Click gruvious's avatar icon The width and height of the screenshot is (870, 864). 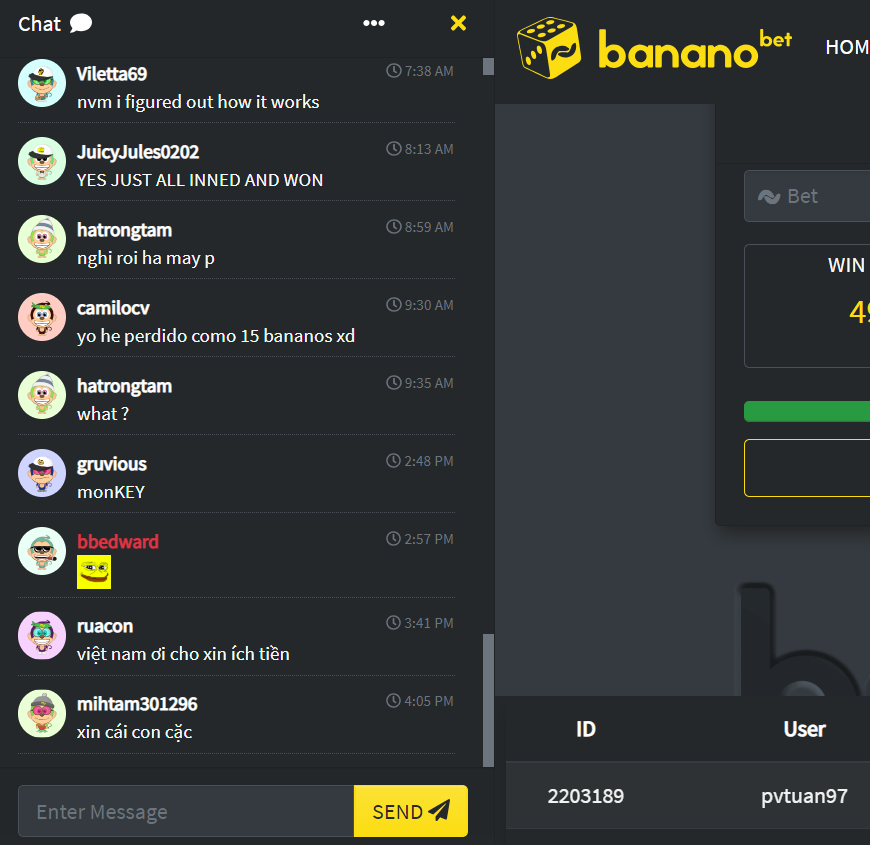click(x=42, y=473)
